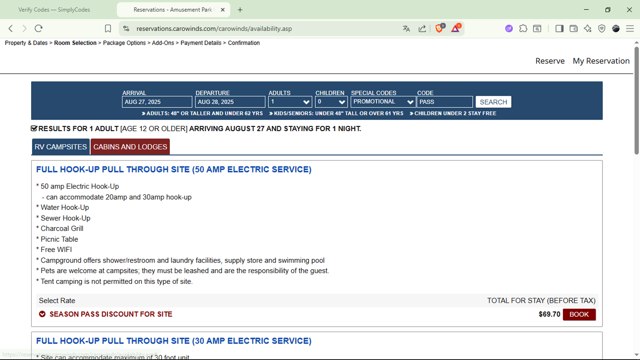Click Property & Dates breadcrumb
The width and height of the screenshot is (640, 360).
(26, 43)
